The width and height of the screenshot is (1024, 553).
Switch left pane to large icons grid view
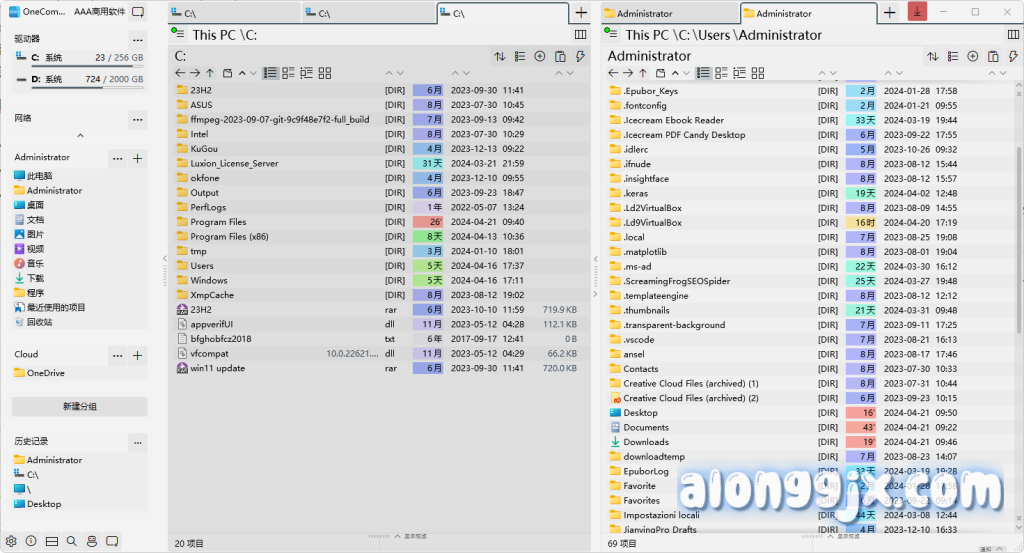324,73
